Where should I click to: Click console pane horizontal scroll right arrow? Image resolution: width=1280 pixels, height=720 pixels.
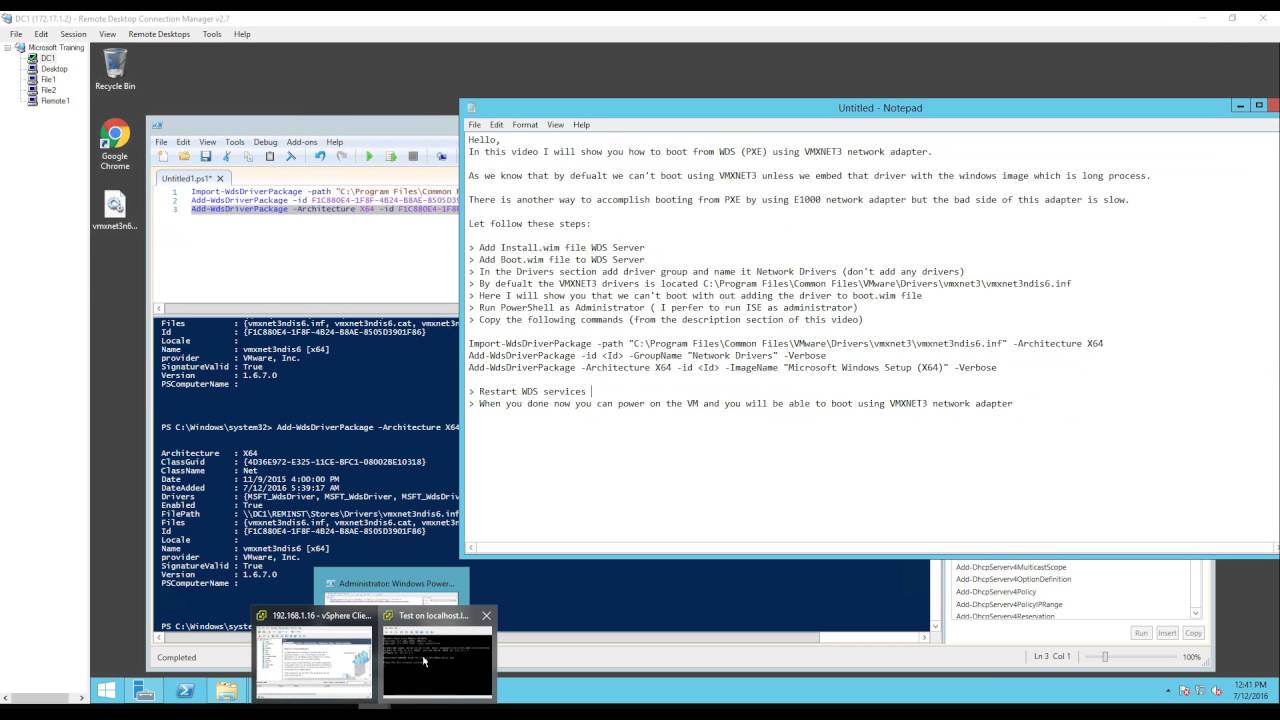tap(925, 637)
